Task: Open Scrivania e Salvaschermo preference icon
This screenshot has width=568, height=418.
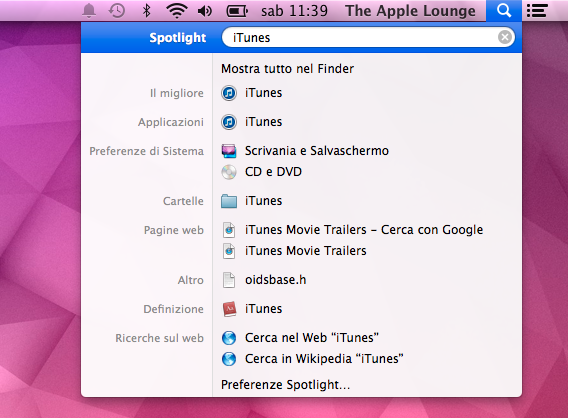Action: coord(229,151)
